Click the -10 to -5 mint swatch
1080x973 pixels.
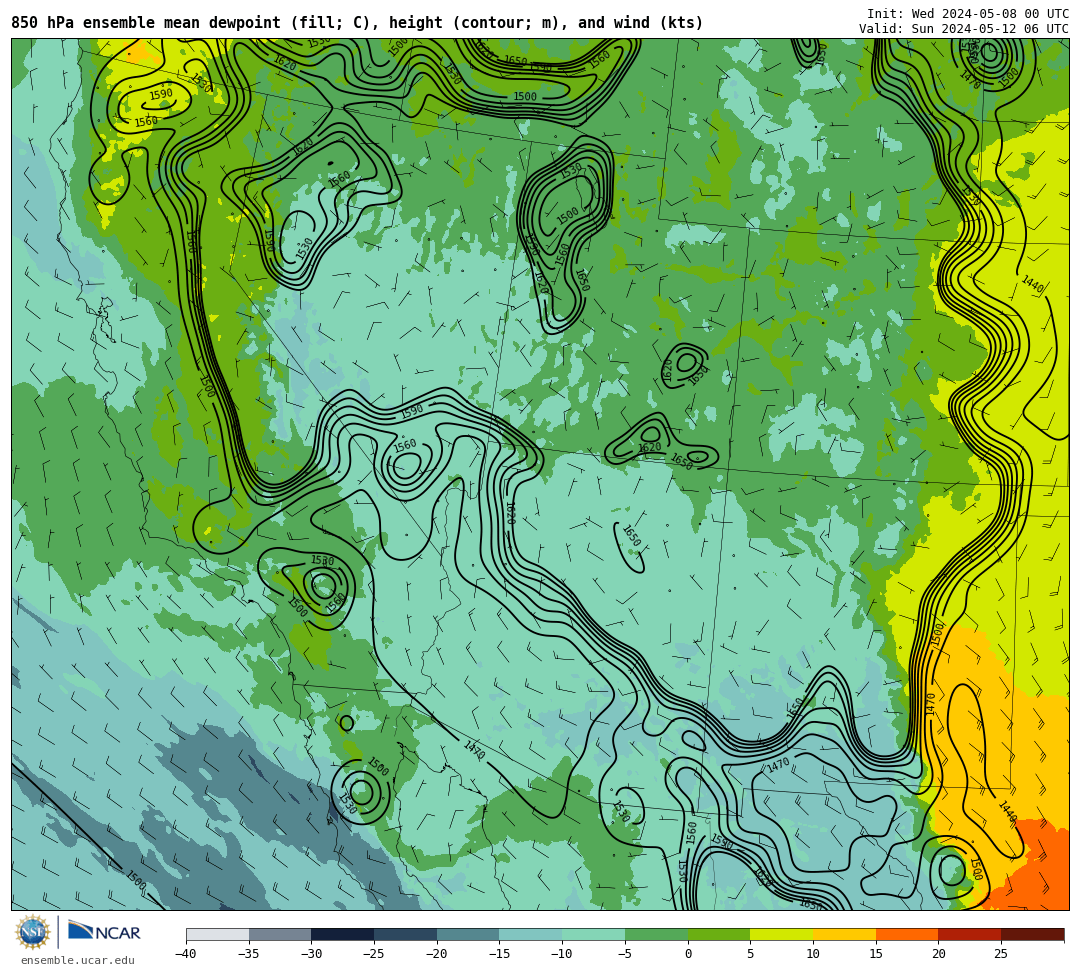pos(594,934)
